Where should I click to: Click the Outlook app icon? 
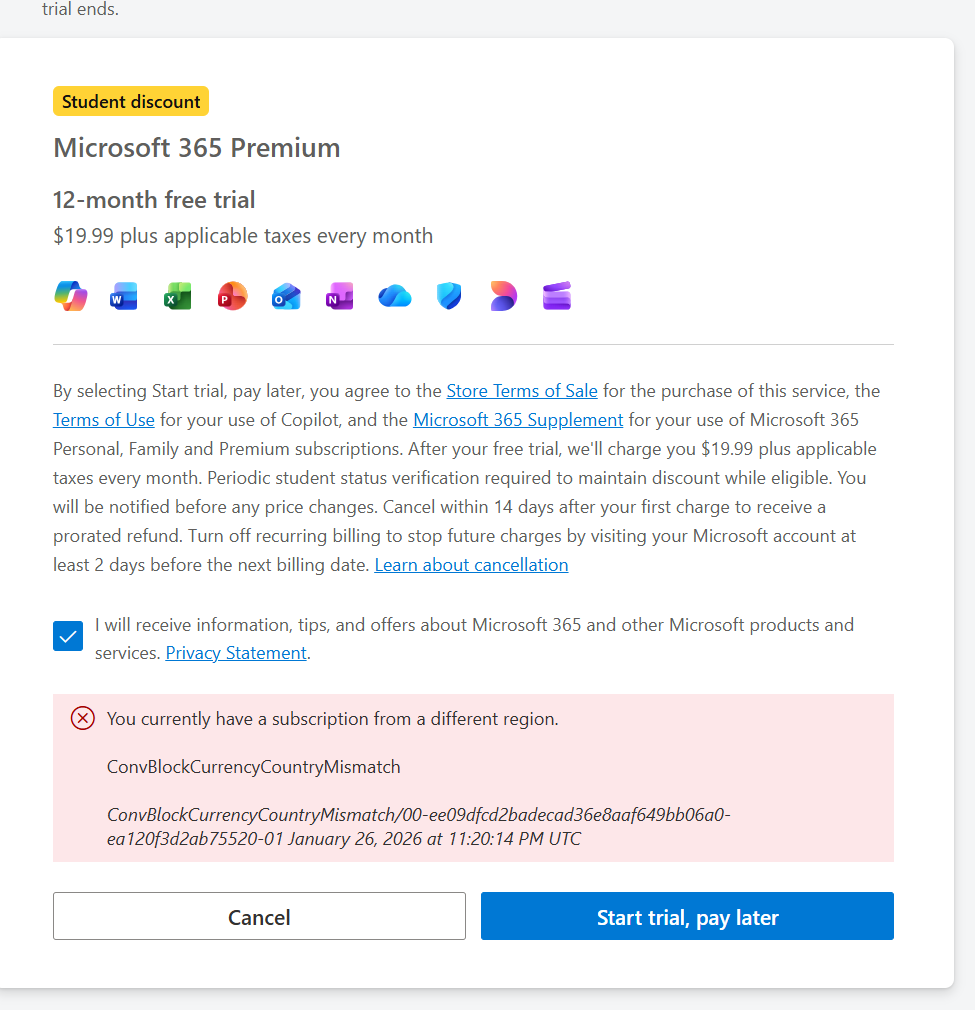point(286,296)
